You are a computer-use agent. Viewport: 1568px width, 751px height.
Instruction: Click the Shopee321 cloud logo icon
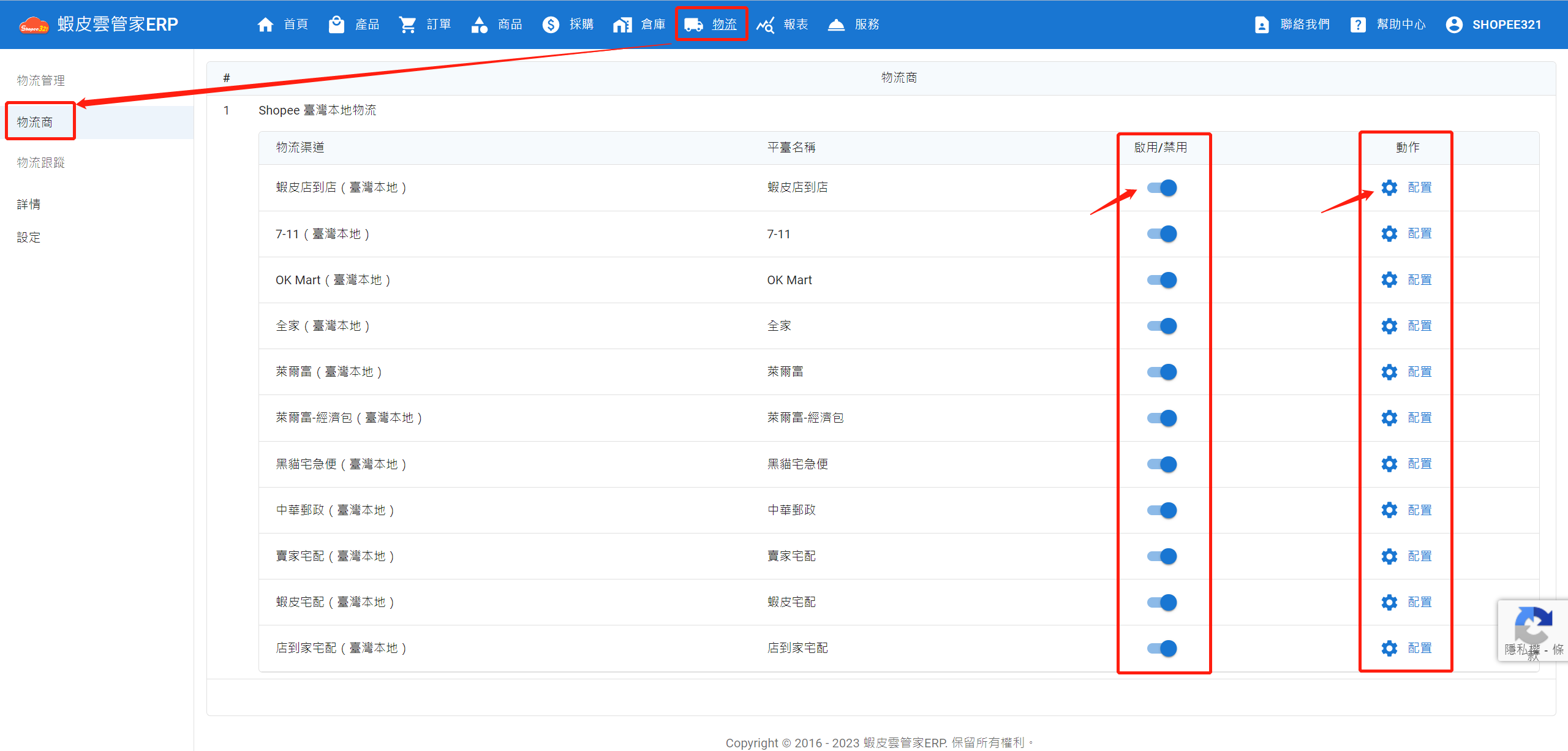point(34,25)
